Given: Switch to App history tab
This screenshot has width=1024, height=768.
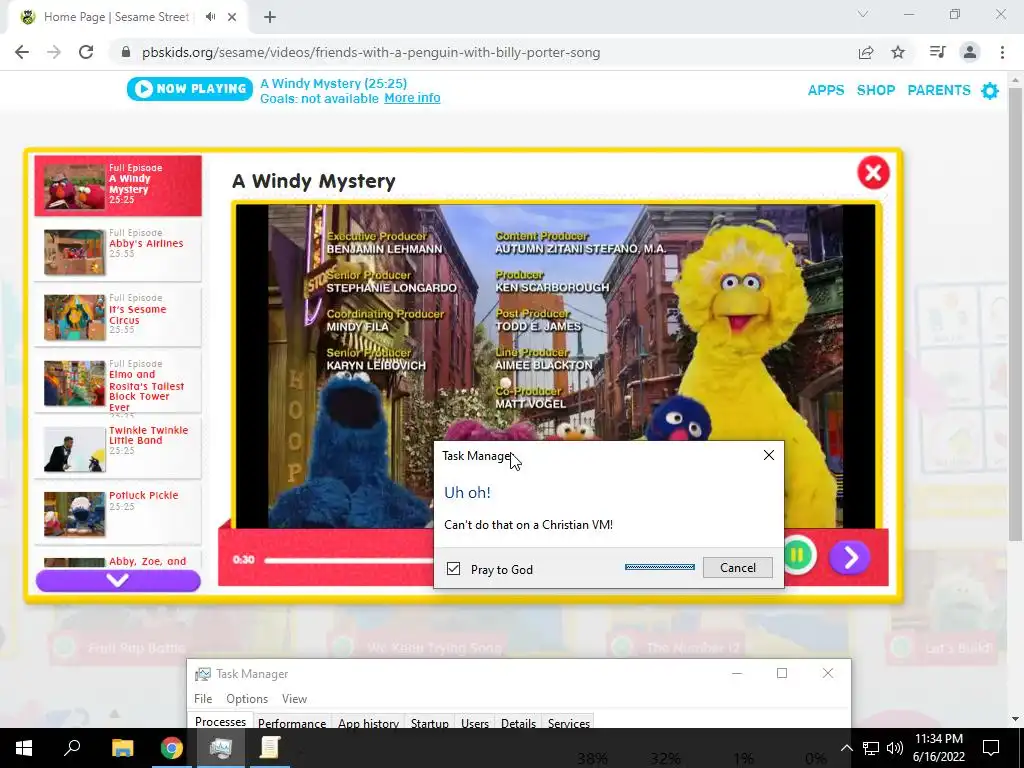Looking at the screenshot, I should click(x=368, y=723).
